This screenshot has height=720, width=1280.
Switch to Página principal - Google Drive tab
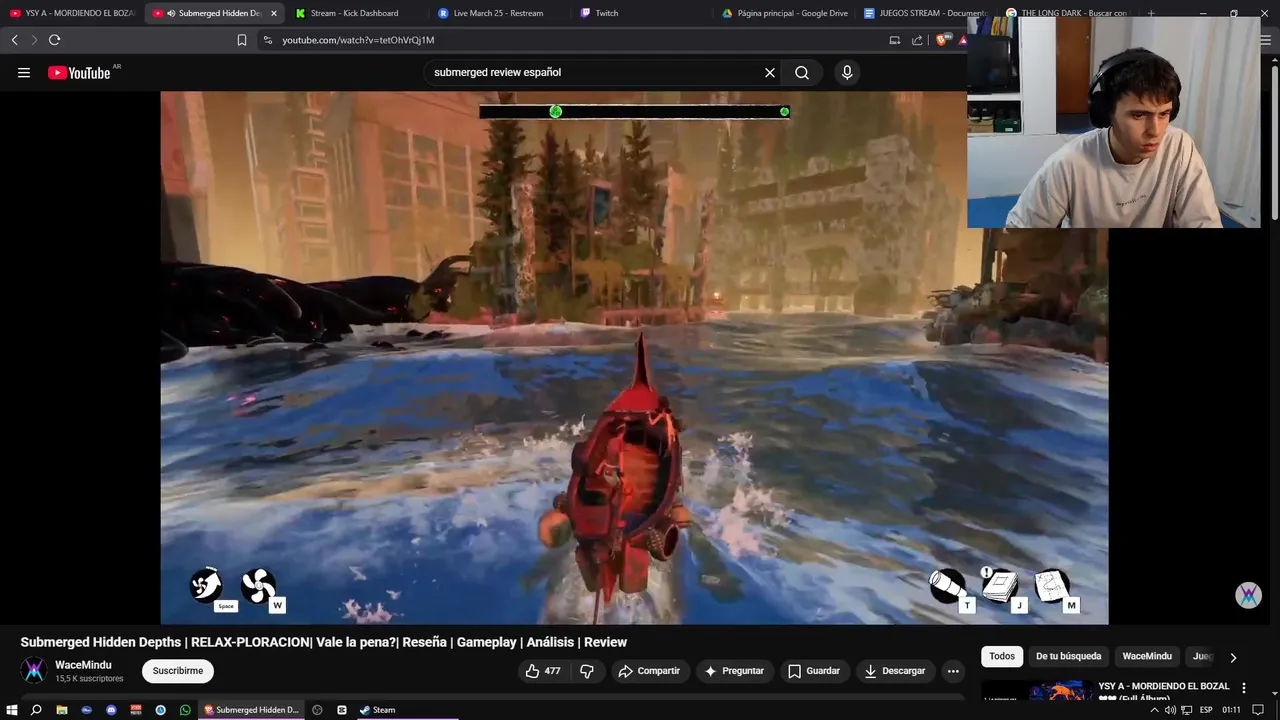(x=785, y=13)
